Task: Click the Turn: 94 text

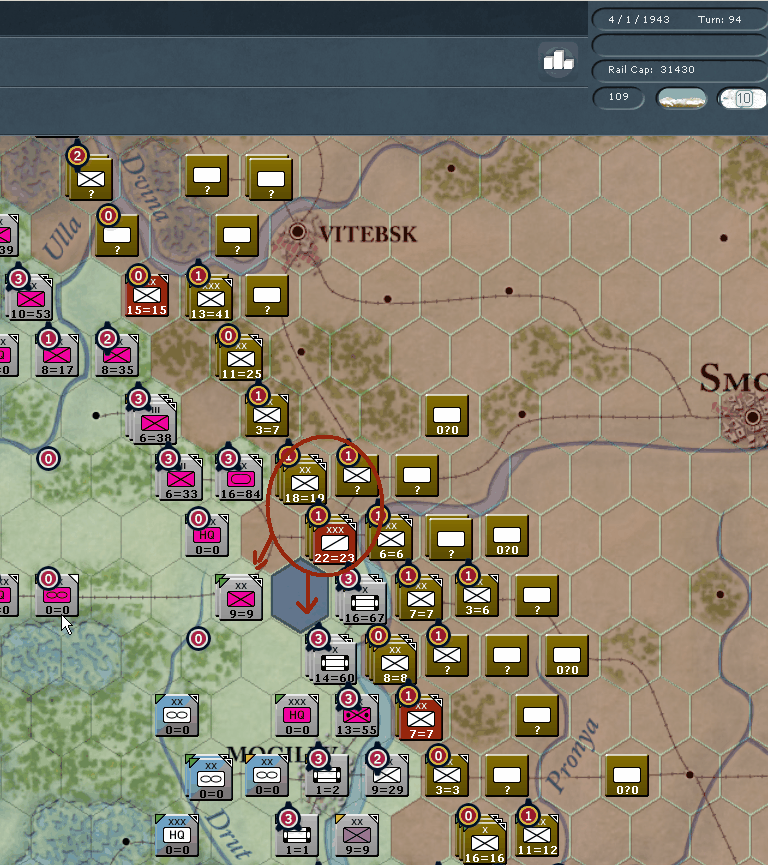Action: [719, 20]
